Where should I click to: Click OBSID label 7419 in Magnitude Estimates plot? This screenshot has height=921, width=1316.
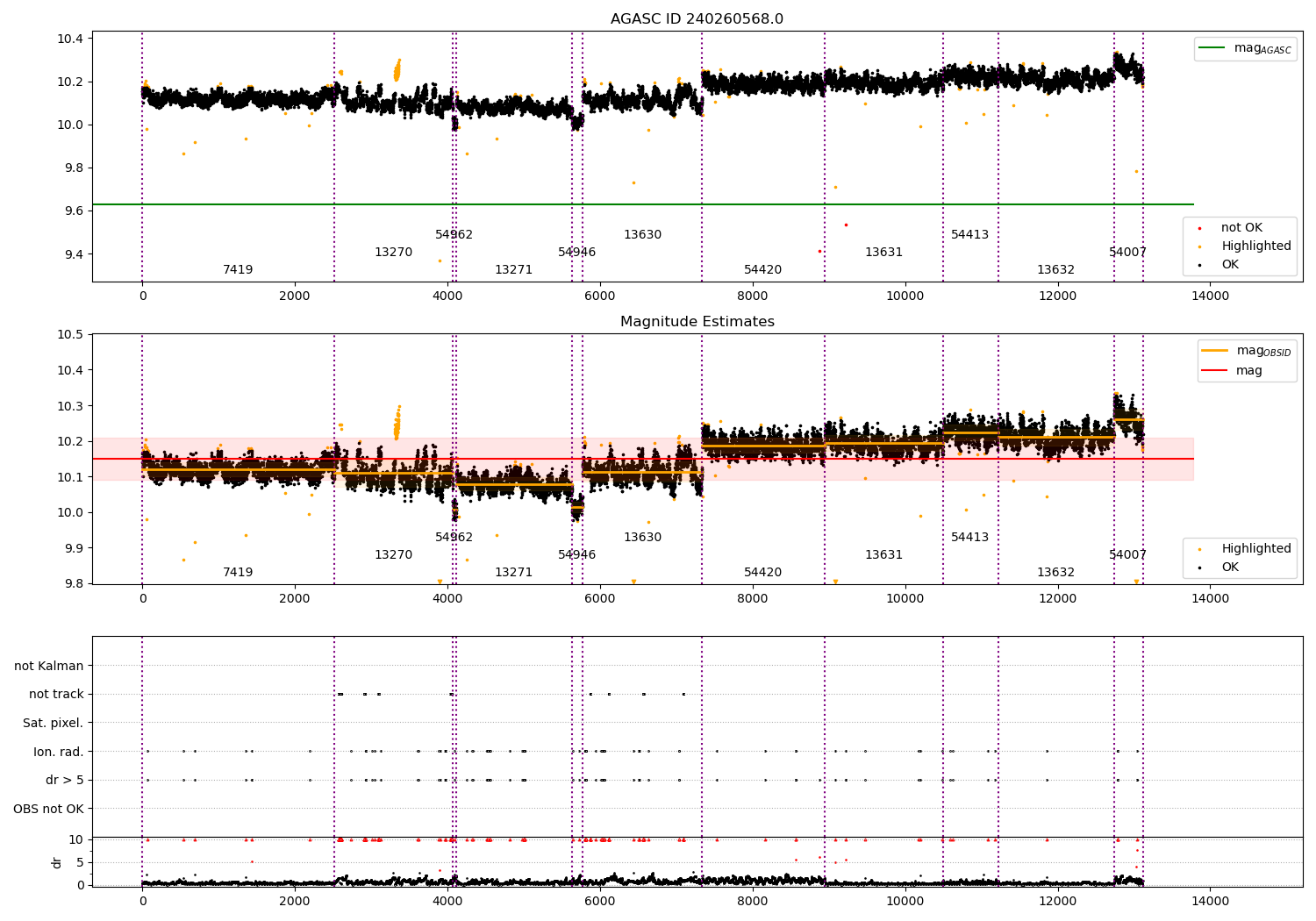coord(238,573)
